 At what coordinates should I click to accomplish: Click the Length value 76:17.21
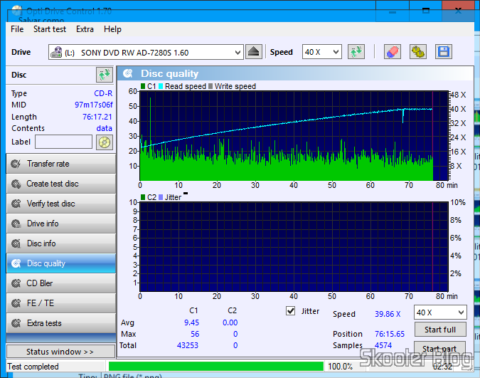[x=97, y=117]
